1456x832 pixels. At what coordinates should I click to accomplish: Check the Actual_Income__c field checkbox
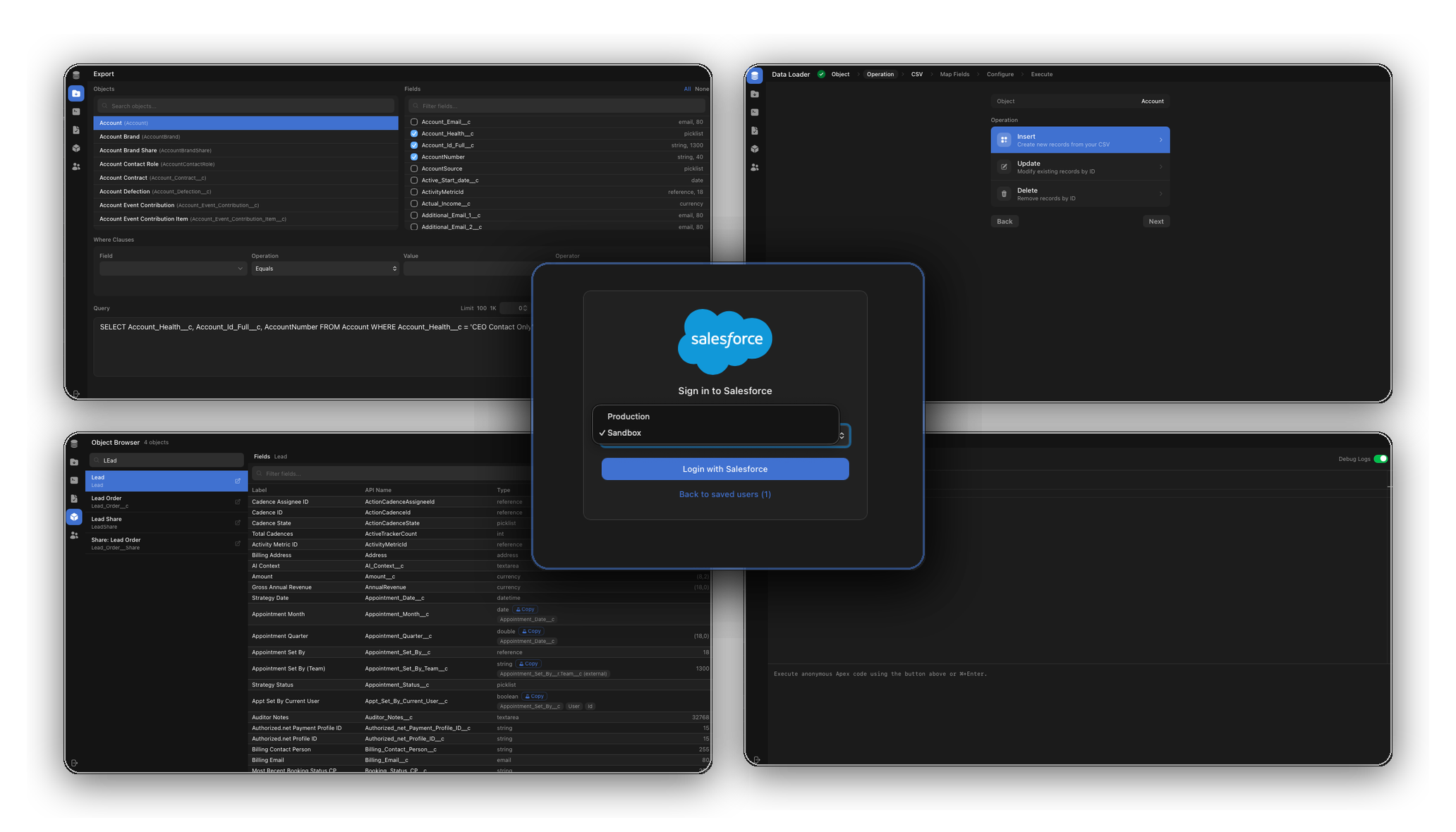click(x=414, y=204)
